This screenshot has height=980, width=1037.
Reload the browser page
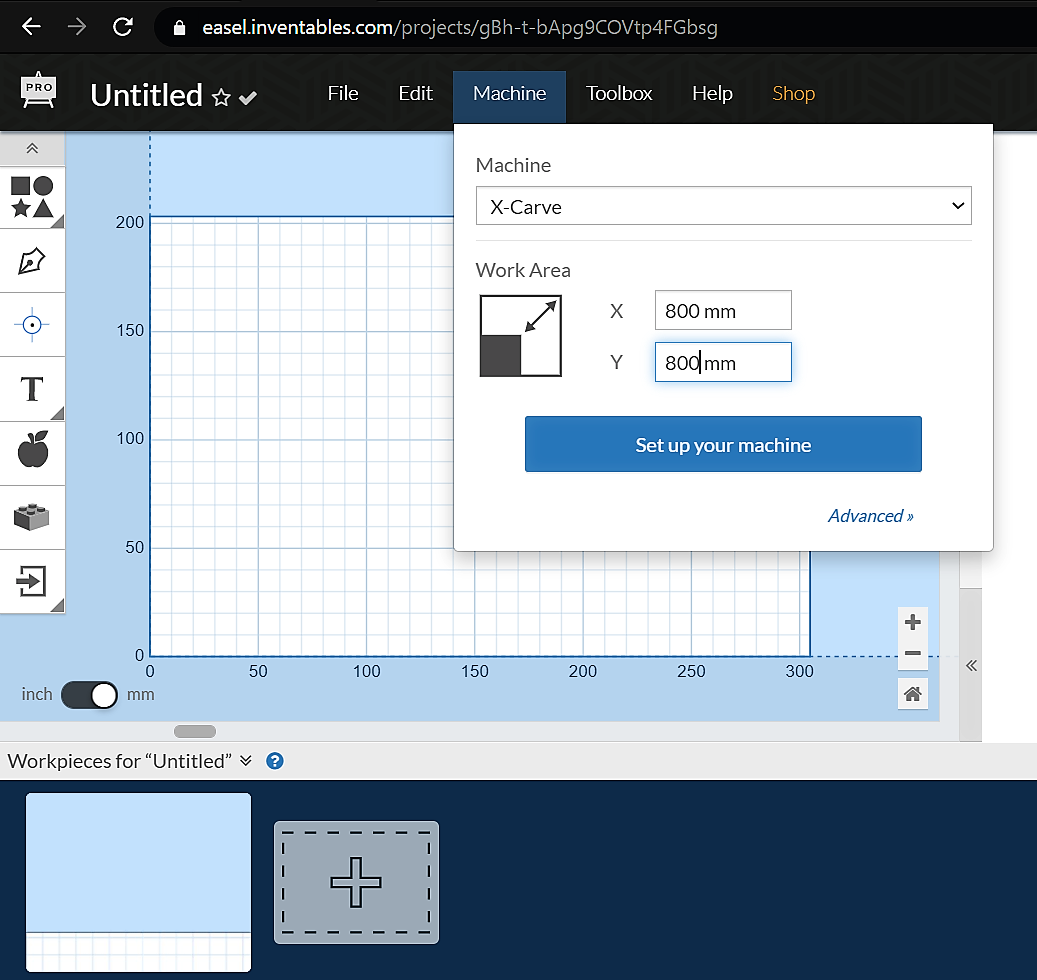pyautogui.click(x=123, y=26)
